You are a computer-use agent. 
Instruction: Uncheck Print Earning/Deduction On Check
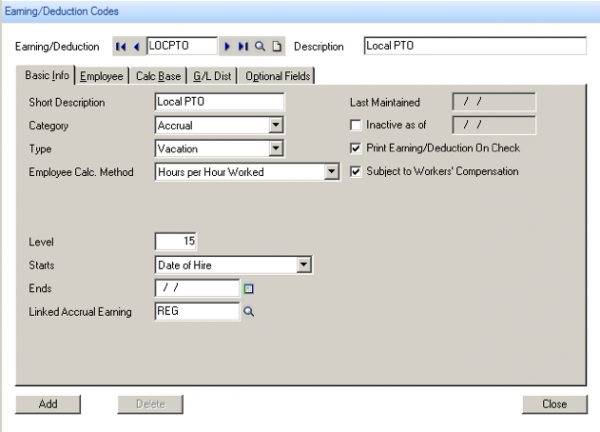356,148
